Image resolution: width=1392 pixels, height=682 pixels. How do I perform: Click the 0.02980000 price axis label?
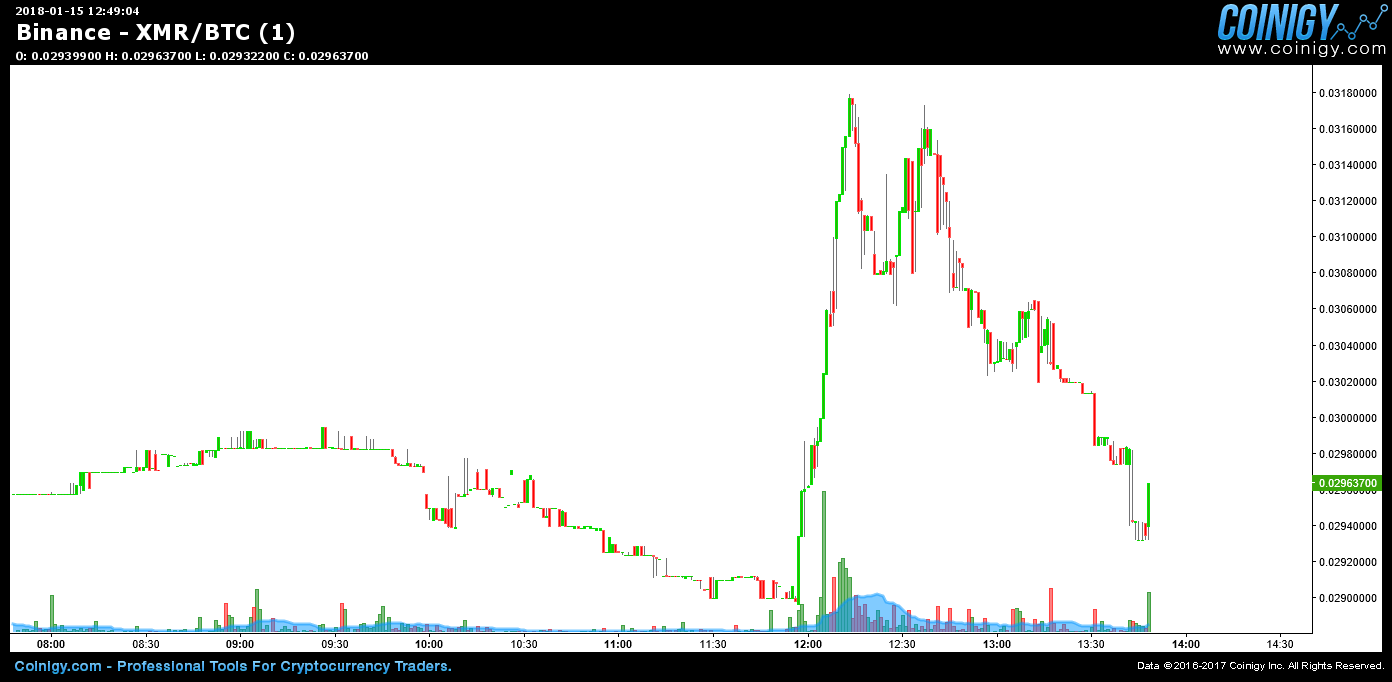tap(1350, 454)
